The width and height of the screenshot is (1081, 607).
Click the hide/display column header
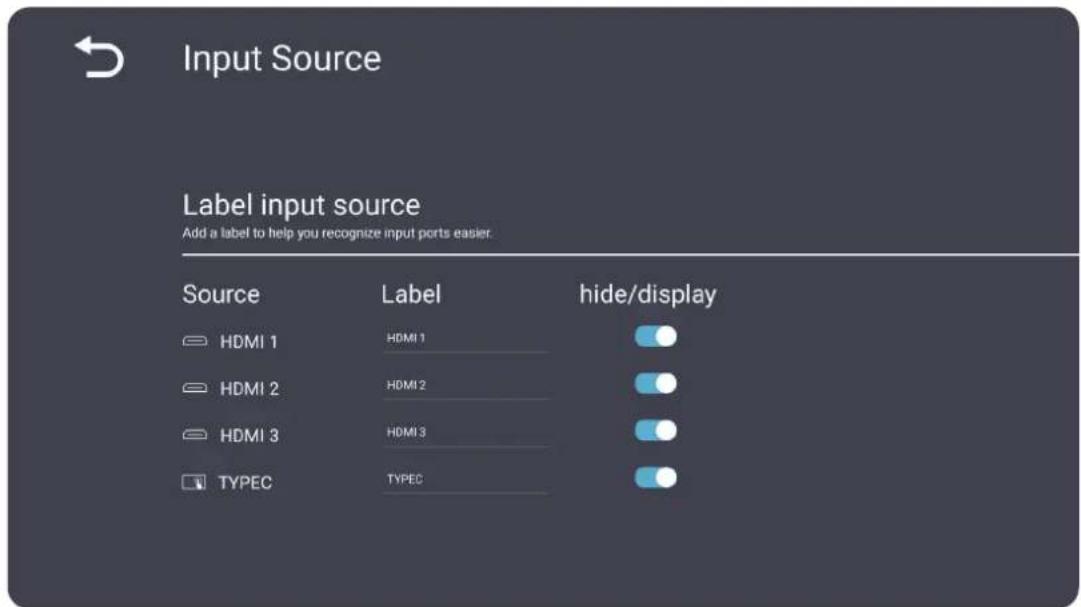pyautogui.click(x=648, y=295)
